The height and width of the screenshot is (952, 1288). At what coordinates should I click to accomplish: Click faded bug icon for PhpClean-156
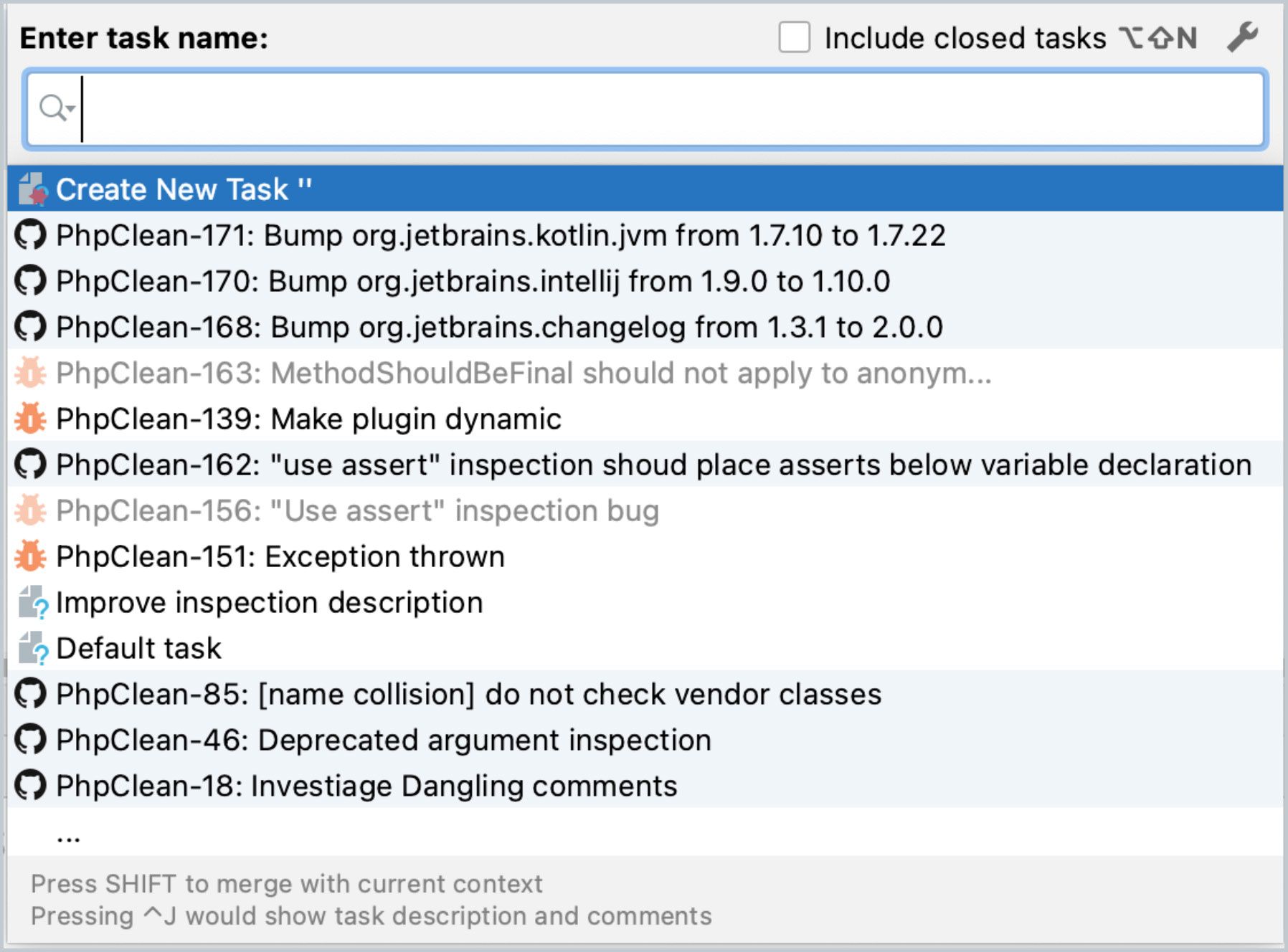point(30,510)
